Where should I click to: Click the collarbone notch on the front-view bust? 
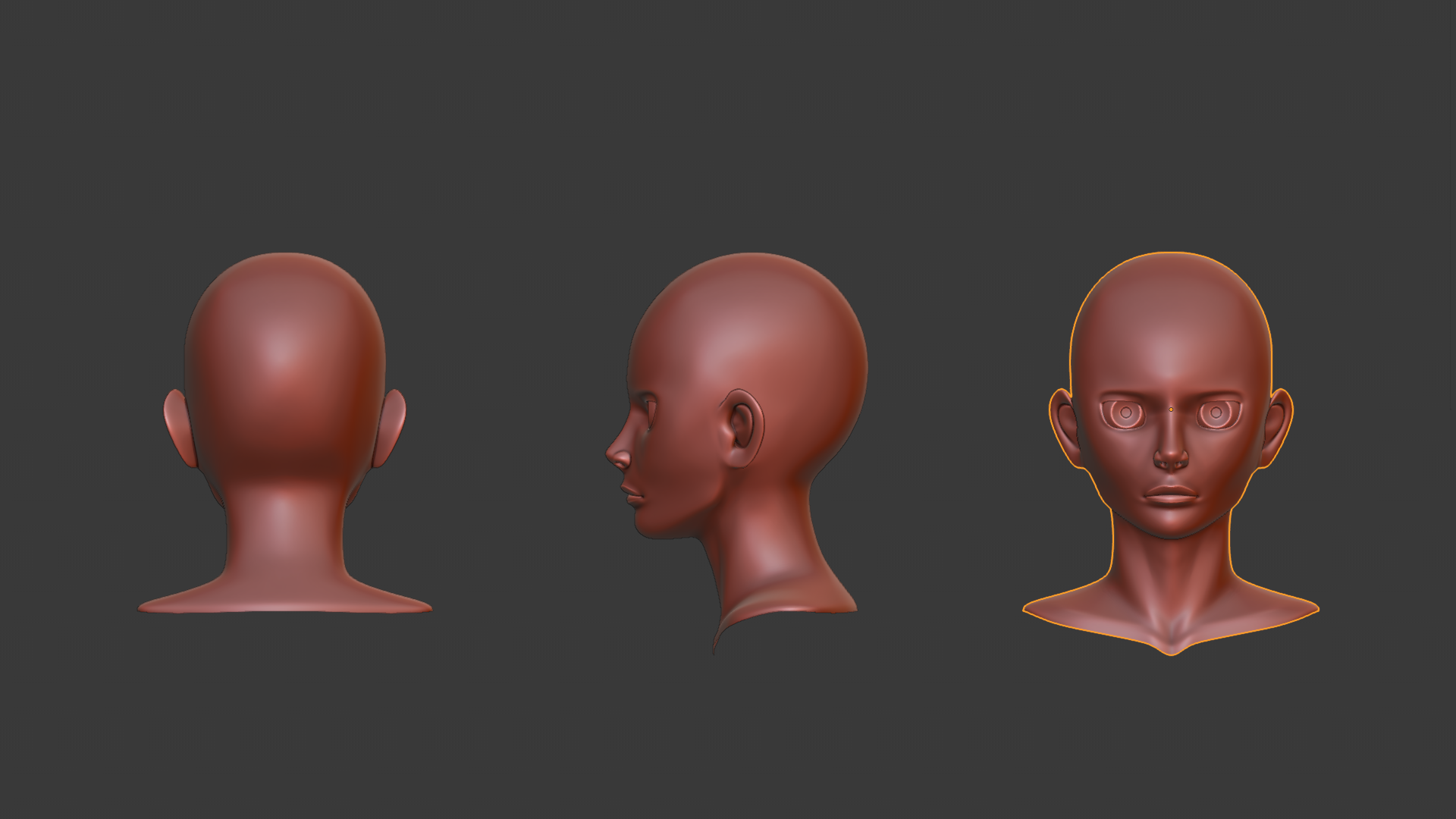tap(1171, 633)
